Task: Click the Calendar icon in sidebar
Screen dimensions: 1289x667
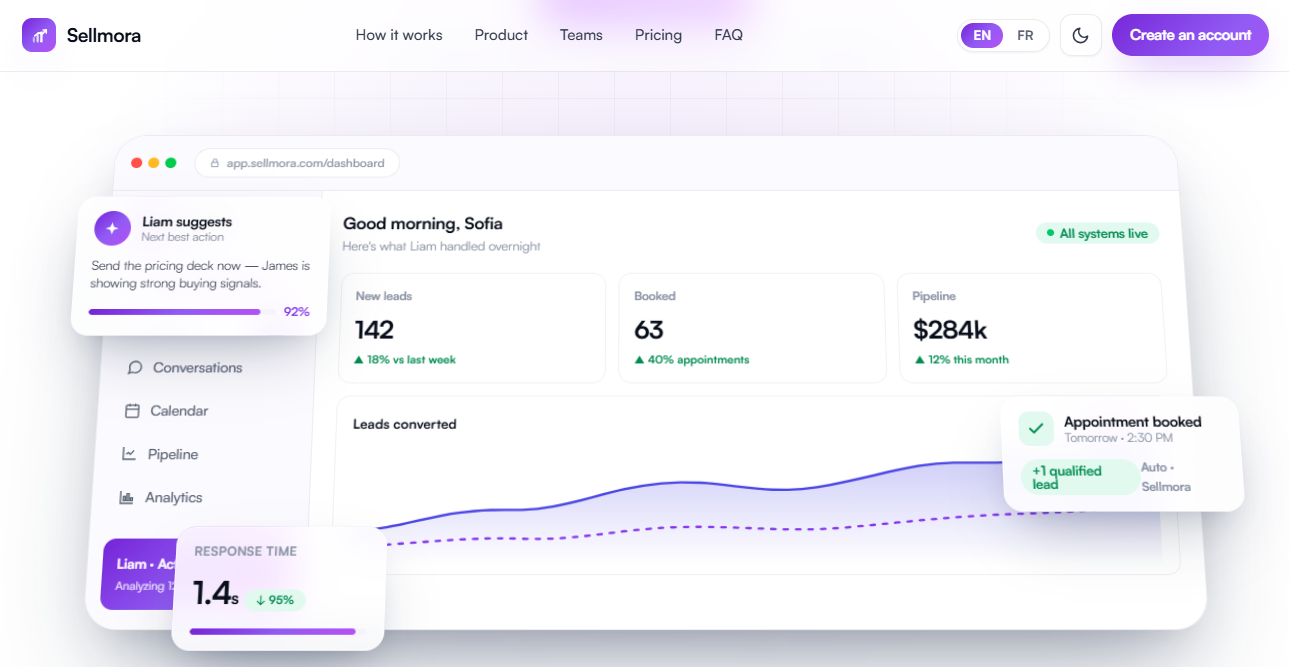Action: [132, 410]
